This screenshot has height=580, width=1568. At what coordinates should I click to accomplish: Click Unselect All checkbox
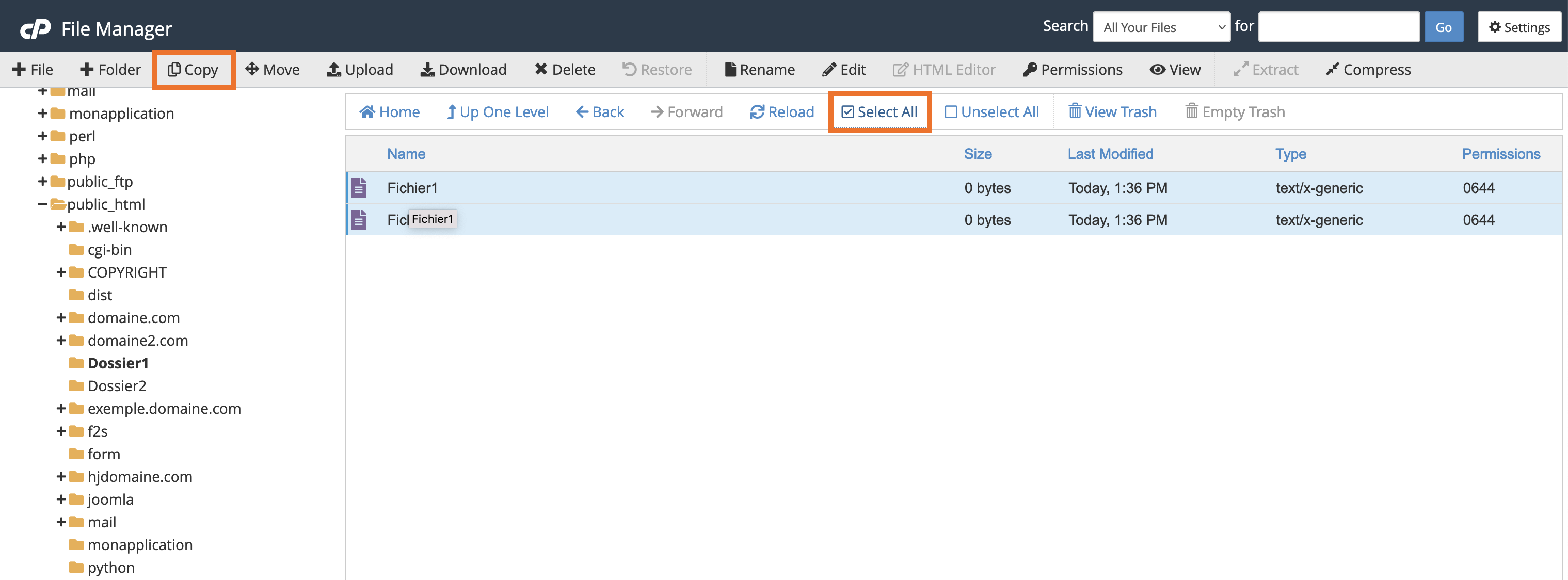991,112
